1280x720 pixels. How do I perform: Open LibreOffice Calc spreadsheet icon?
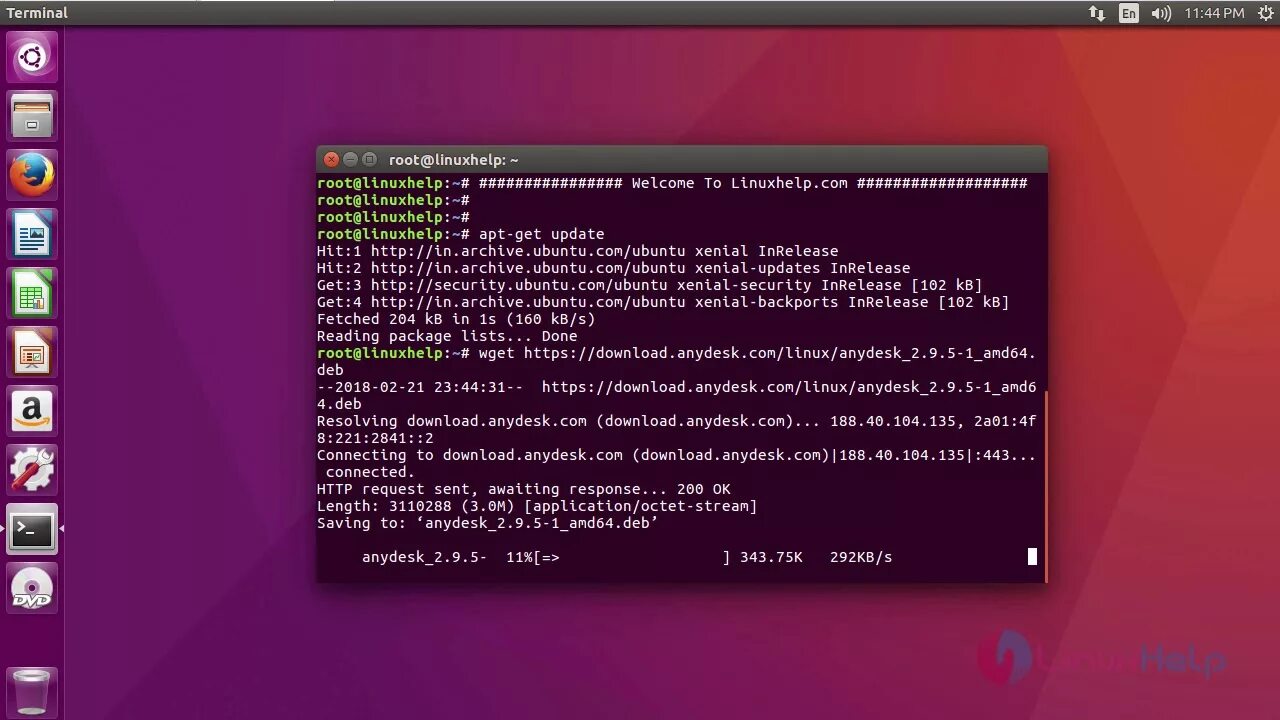tap(32, 292)
